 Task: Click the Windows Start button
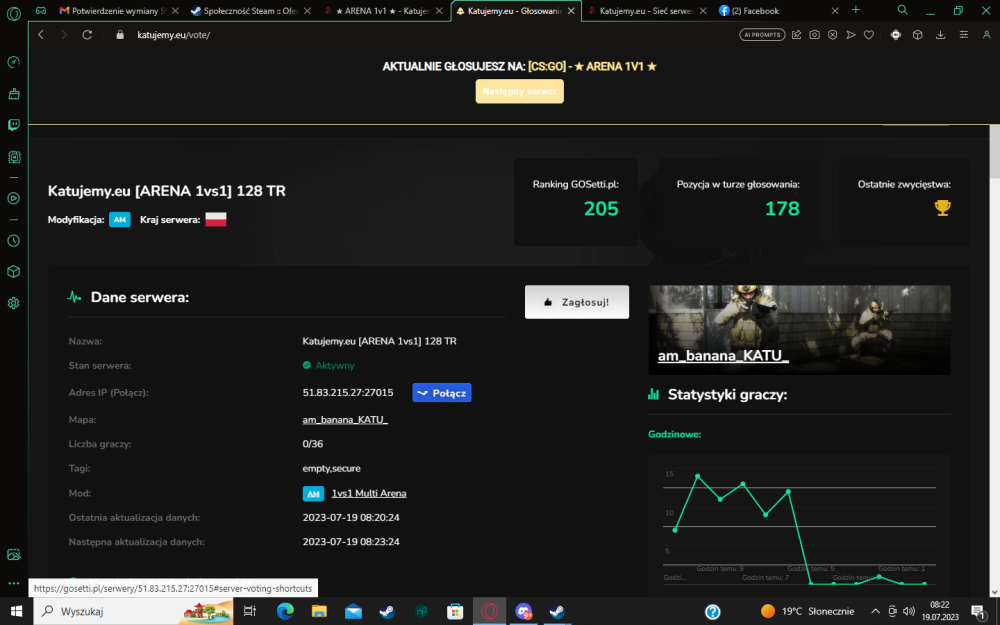(x=16, y=611)
